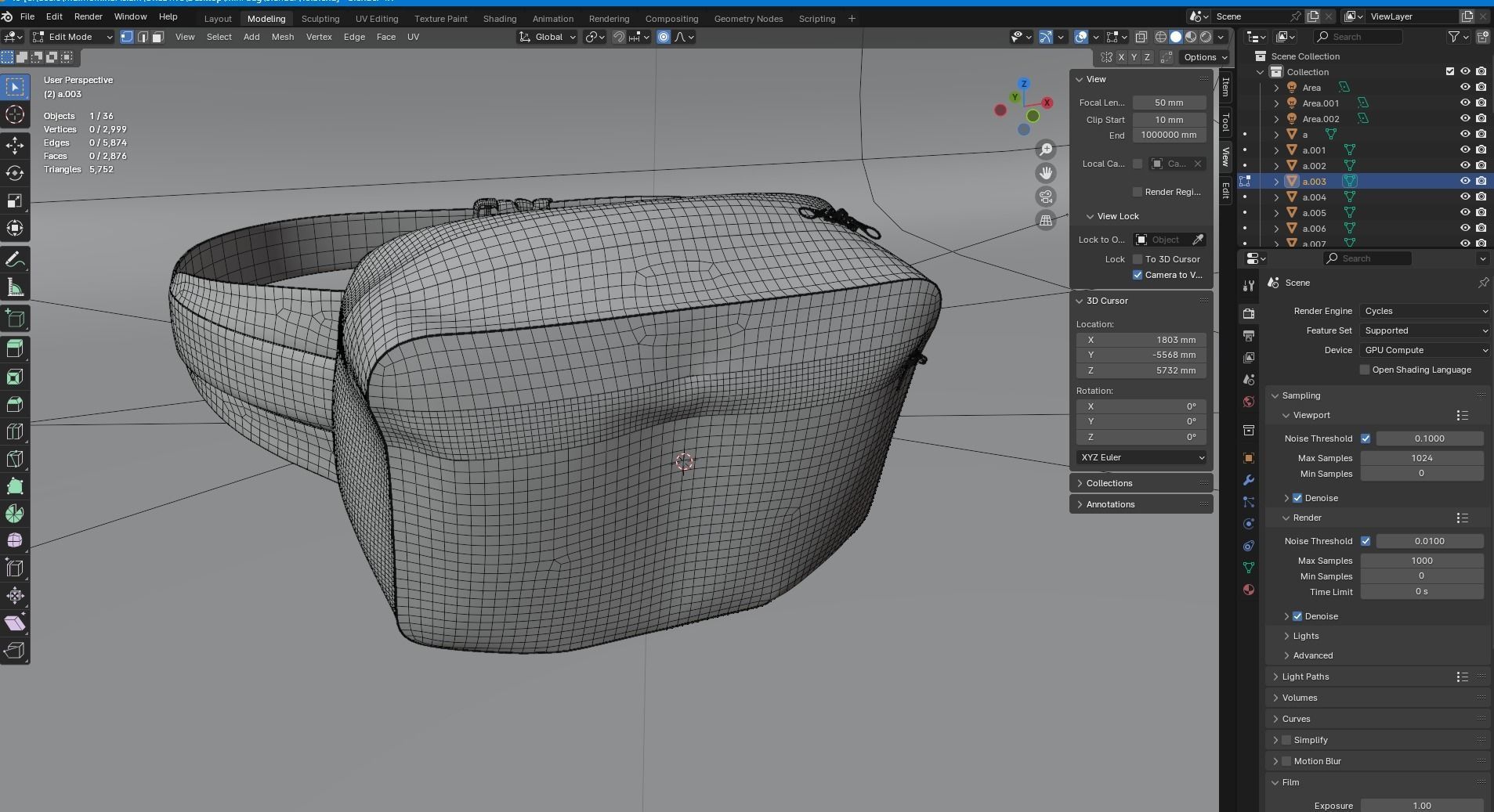This screenshot has width=1494, height=812.
Task: Select the Smooth tool
Action: click(15, 541)
